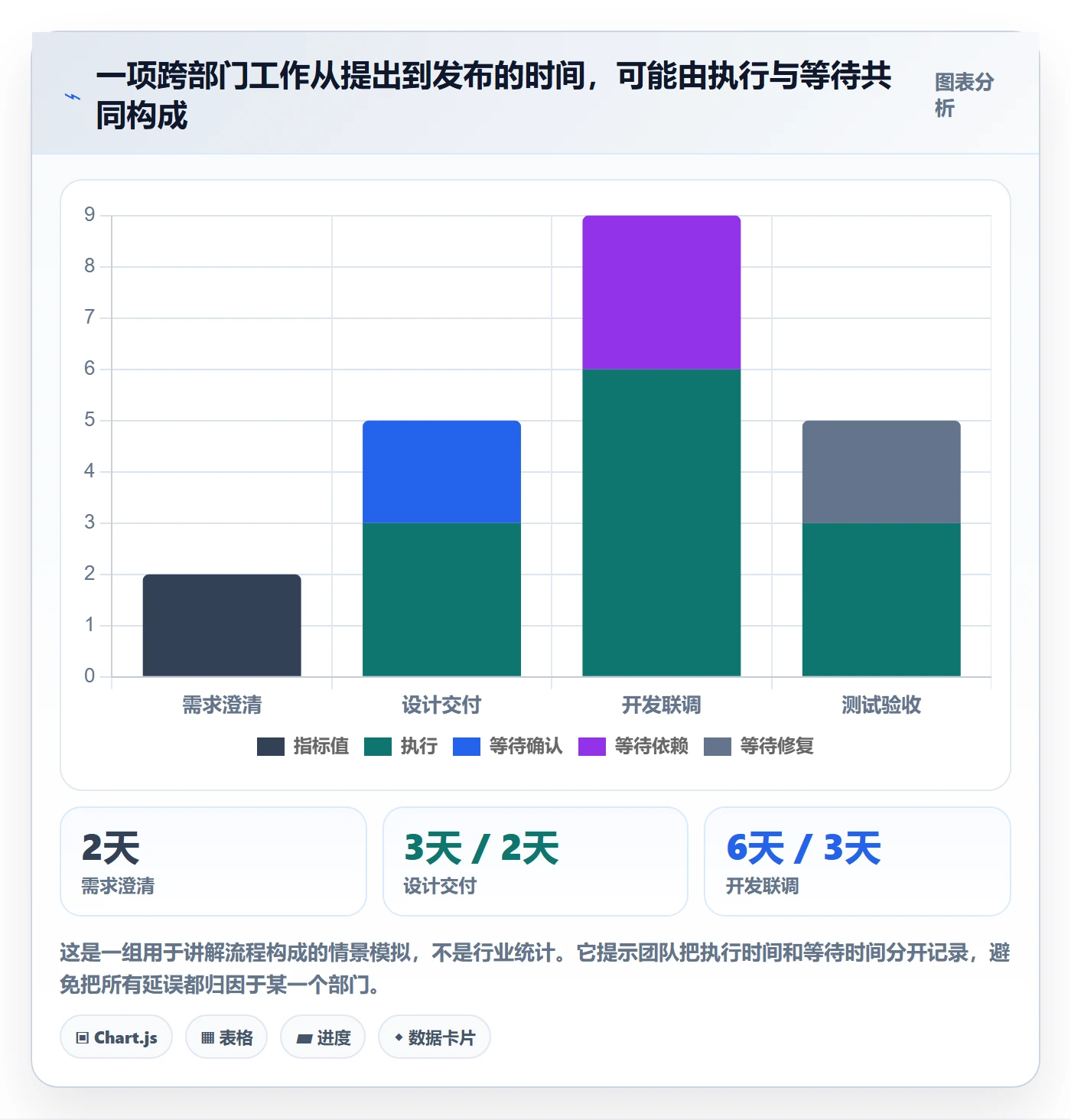The width and height of the screenshot is (1071, 1120).
Task: Click the lightning icon beside the title
Action: click(73, 97)
